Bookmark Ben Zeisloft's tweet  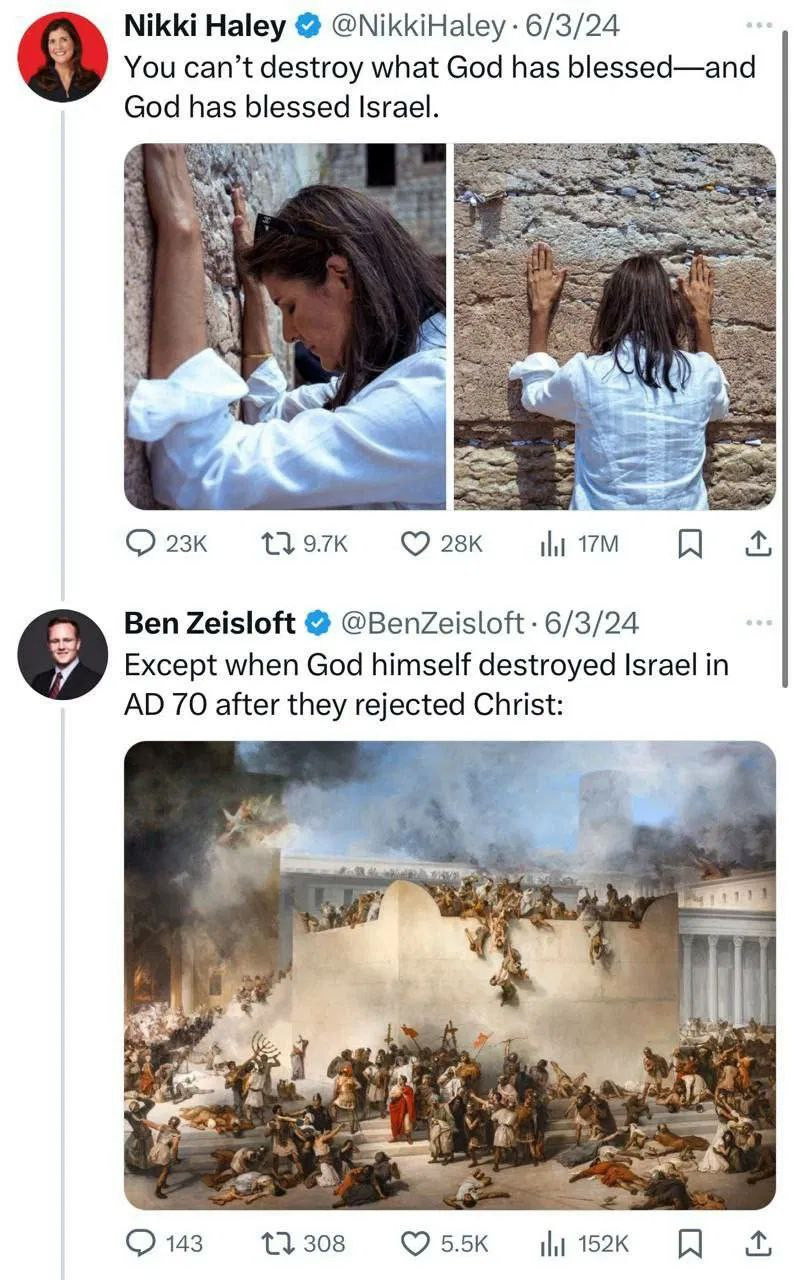pyautogui.click(x=689, y=1243)
